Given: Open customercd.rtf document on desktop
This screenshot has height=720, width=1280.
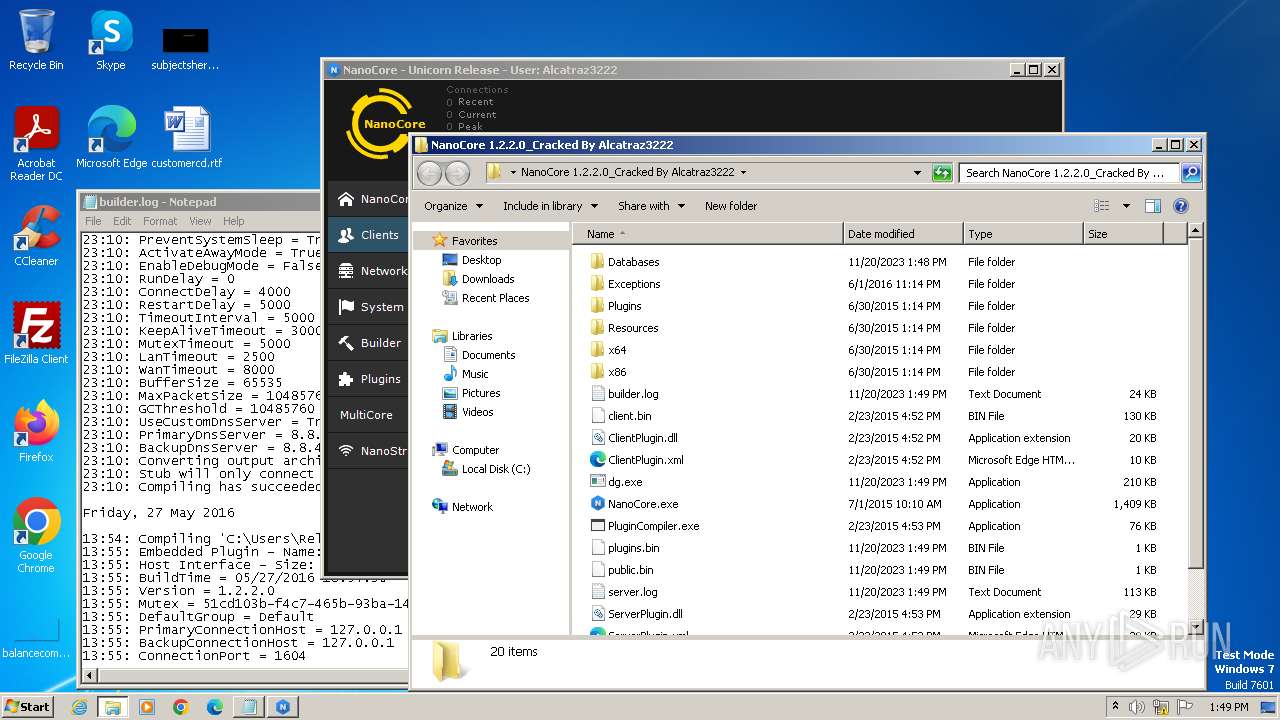Looking at the screenshot, I should (186, 138).
